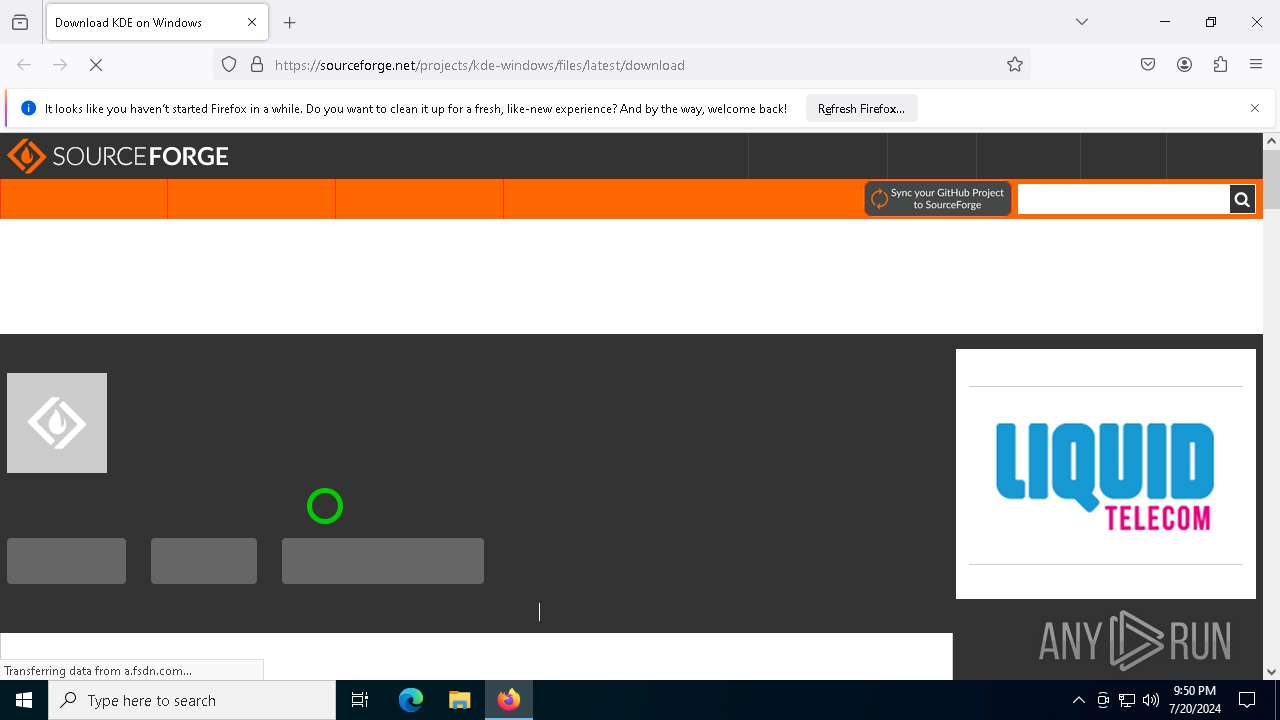
Task: Go forward to next page
Action: coord(60,65)
